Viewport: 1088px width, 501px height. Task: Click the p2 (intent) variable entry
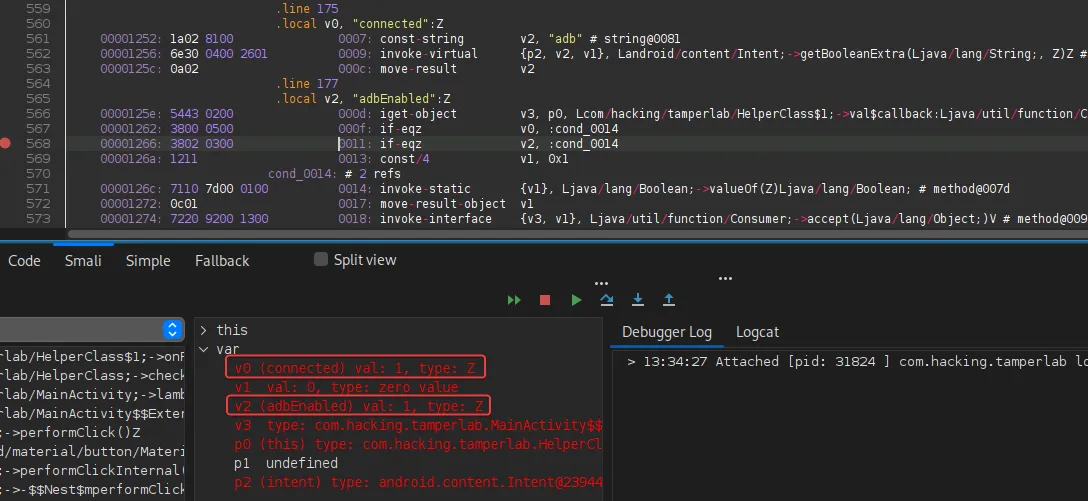(400, 483)
